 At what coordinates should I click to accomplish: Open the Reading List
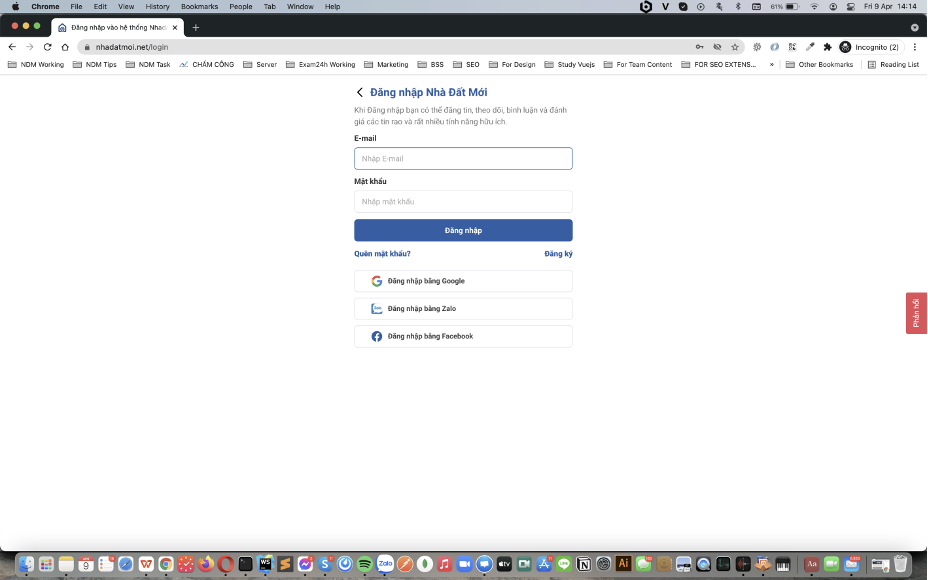(x=893, y=65)
